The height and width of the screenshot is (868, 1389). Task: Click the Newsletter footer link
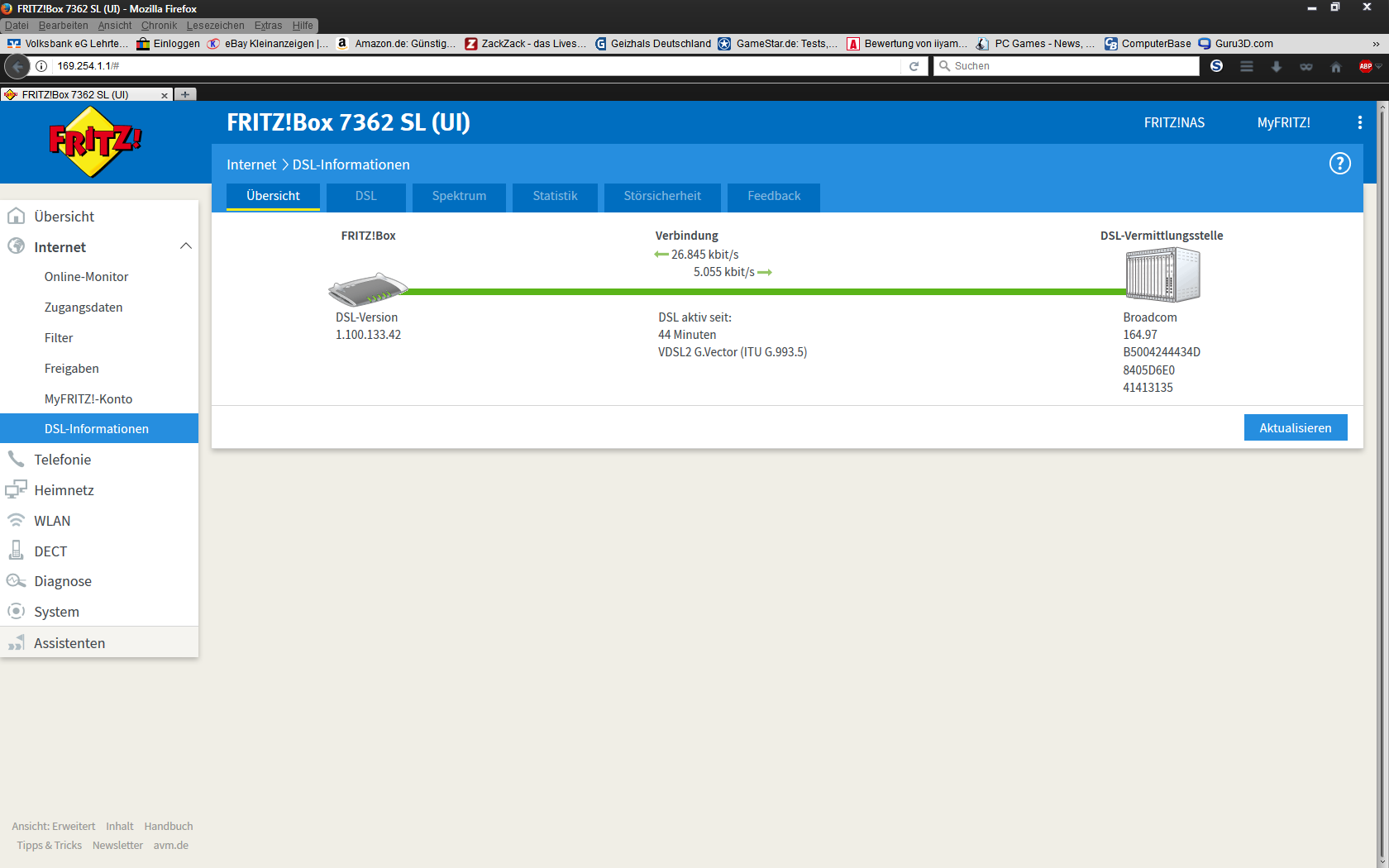pyautogui.click(x=117, y=845)
